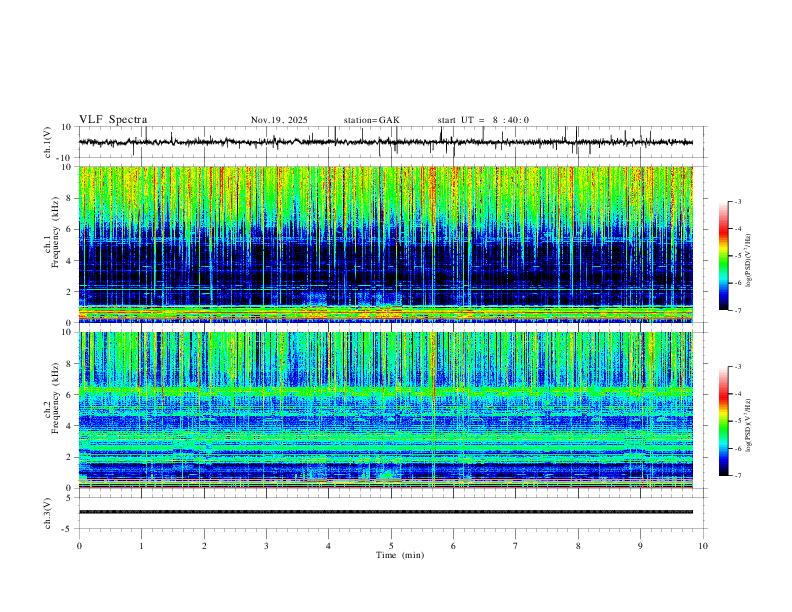Viewport: 792px width, 612px height.
Task: Click the "-7" tick on ch.1 colorbar
Action: [x=737, y=311]
